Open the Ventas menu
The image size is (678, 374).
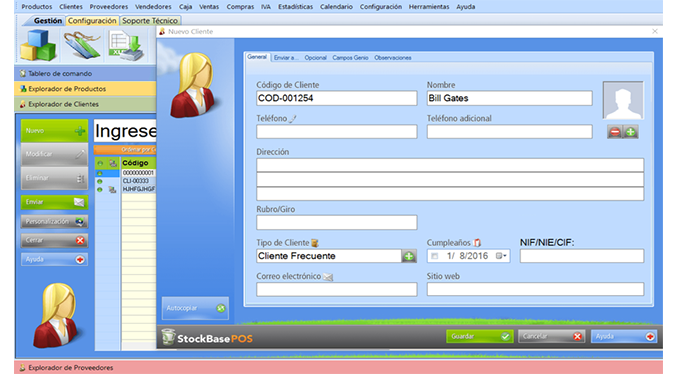pos(209,7)
